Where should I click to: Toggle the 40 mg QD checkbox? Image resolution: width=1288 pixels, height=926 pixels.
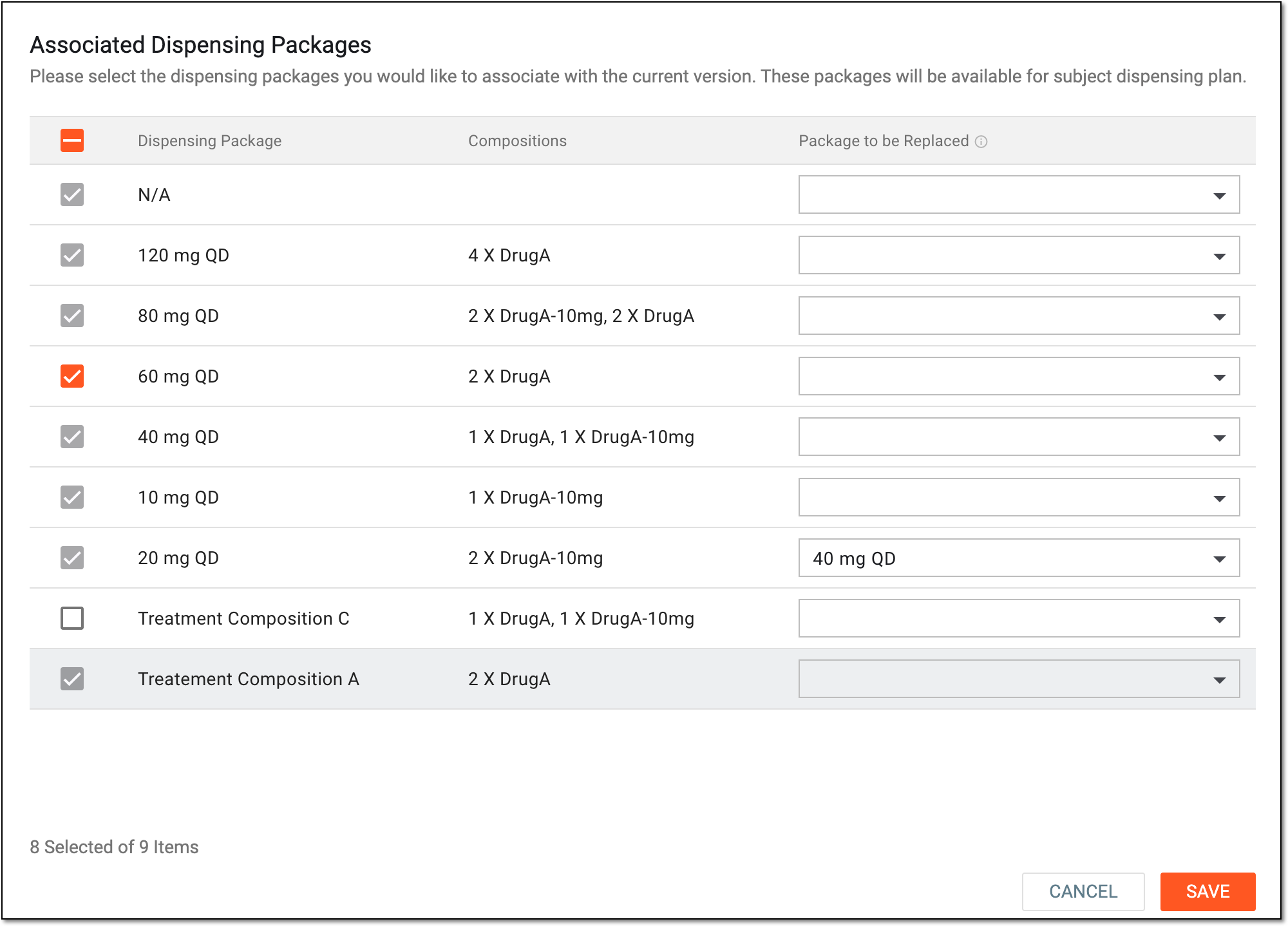point(72,437)
